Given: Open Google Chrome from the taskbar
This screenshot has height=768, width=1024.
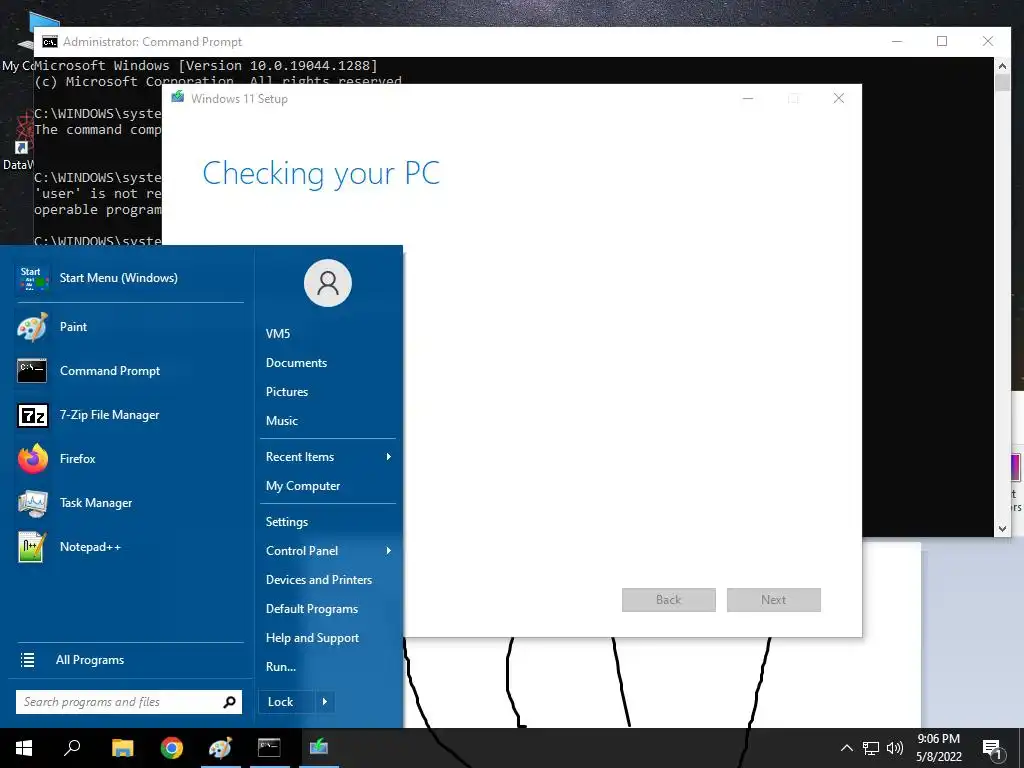Looking at the screenshot, I should 172,748.
